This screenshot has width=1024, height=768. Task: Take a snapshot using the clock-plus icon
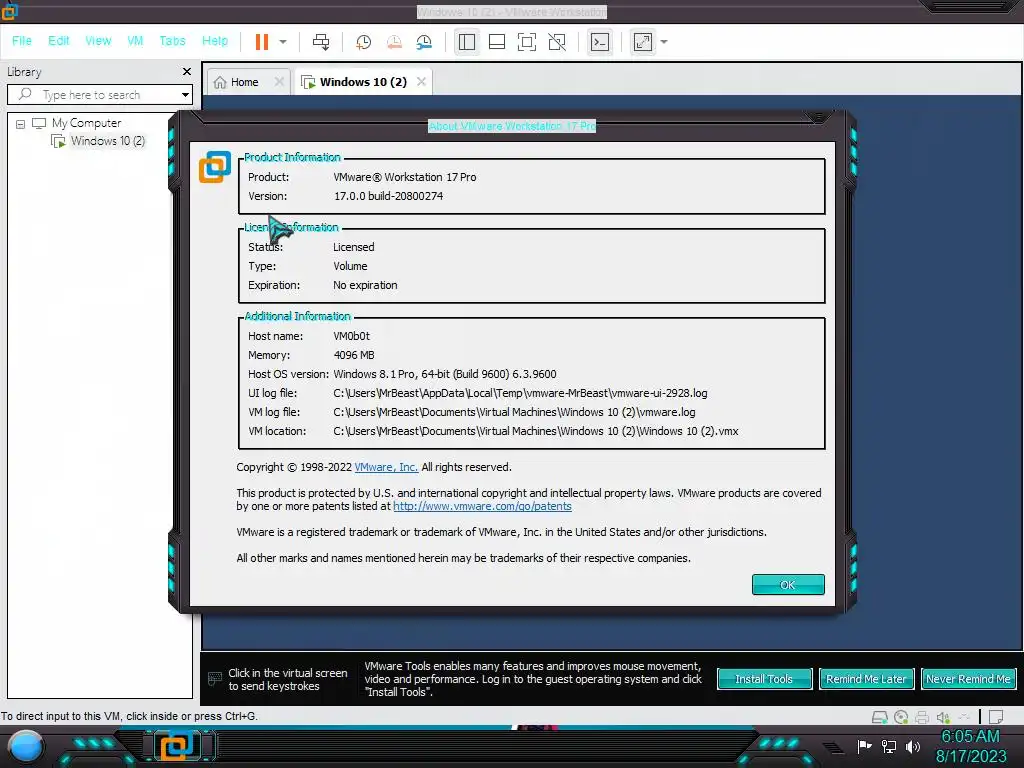tap(363, 42)
